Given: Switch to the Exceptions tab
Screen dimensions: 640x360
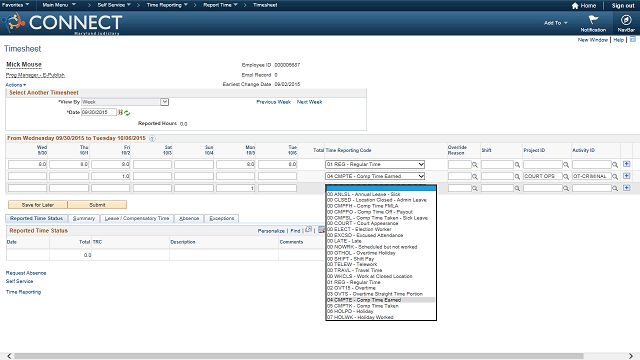Looking at the screenshot, I should point(222,218).
